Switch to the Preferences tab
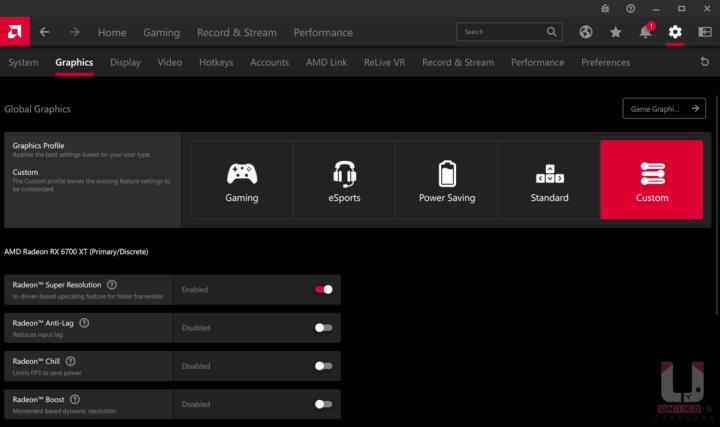 (x=606, y=62)
